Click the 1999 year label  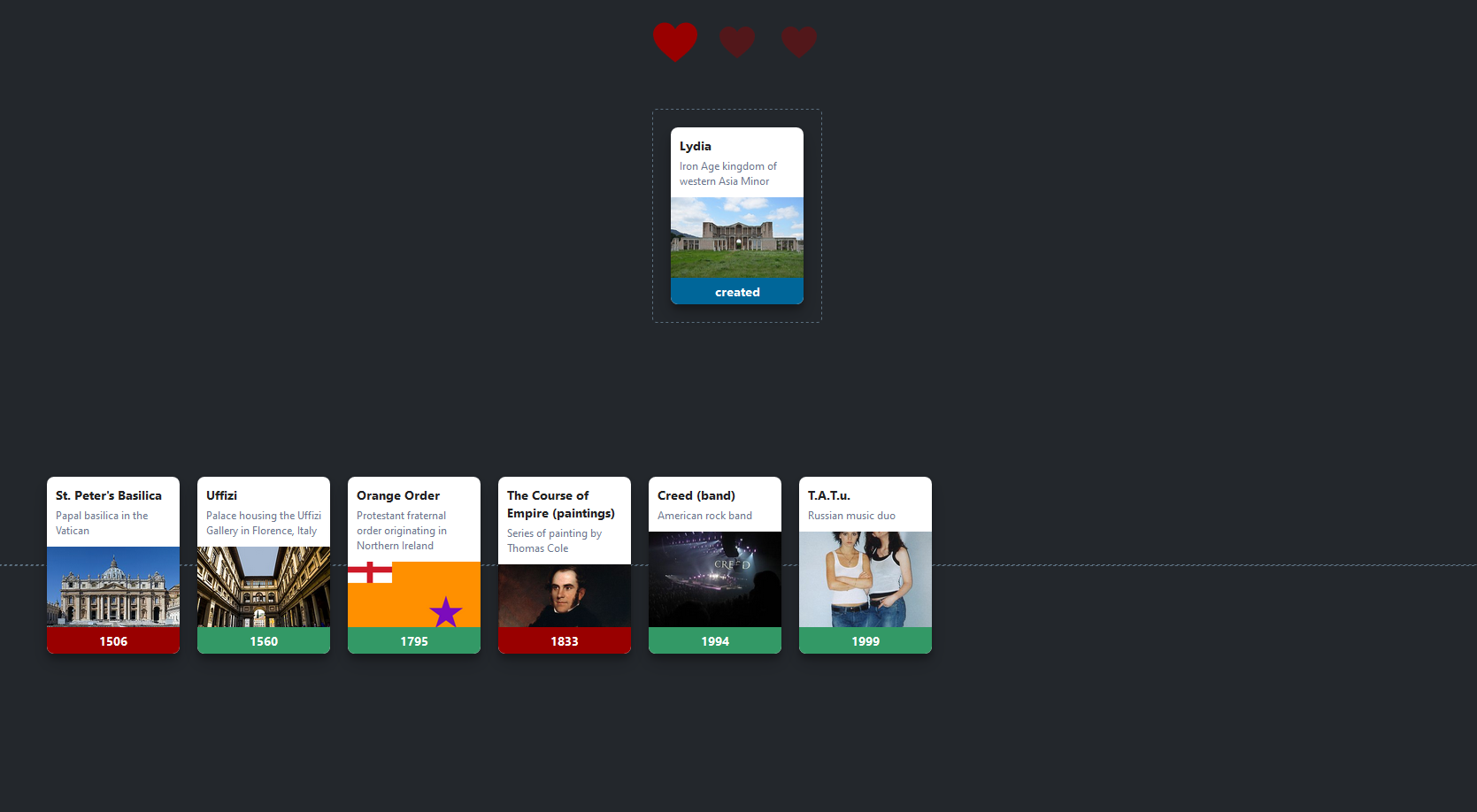[x=865, y=641]
